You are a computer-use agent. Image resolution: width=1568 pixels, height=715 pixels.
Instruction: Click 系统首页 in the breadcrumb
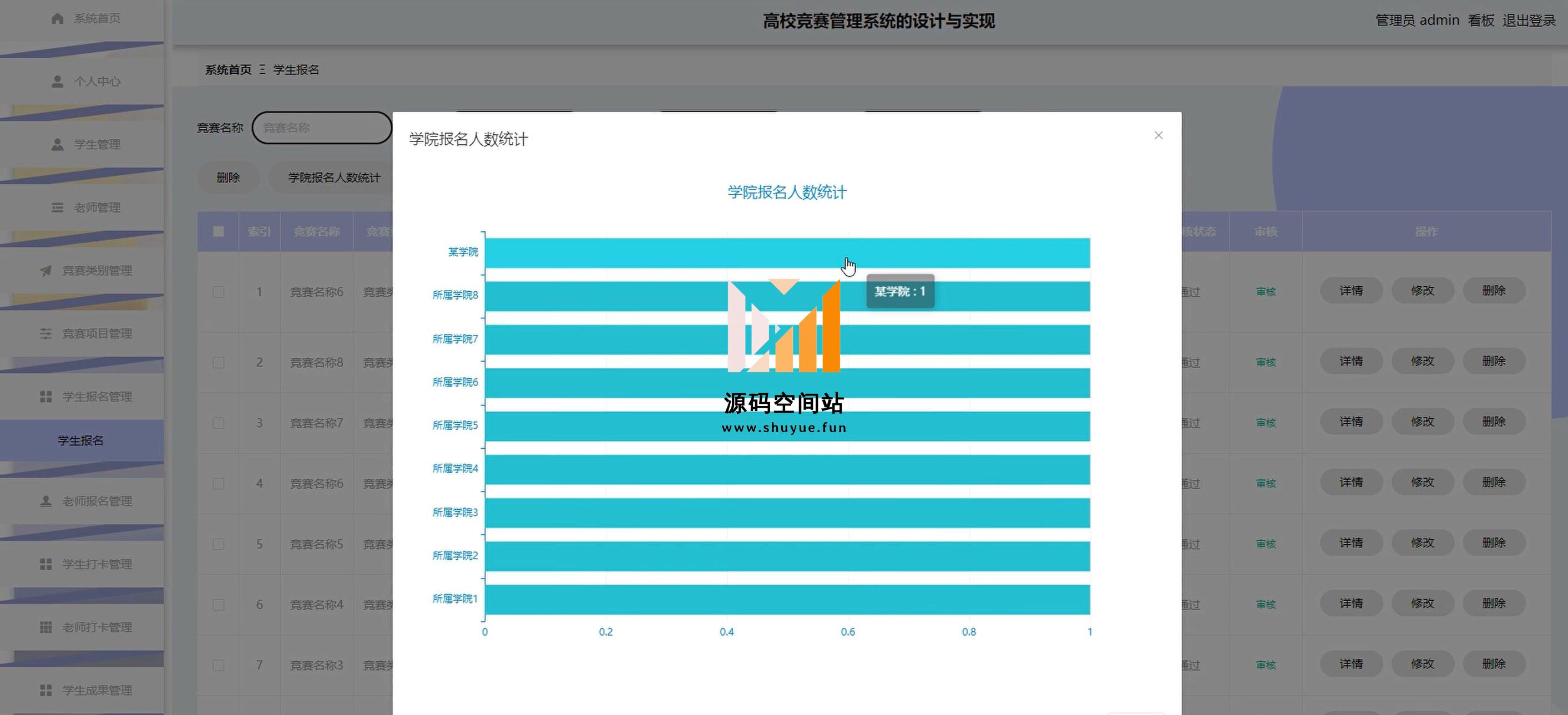tap(228, 70)
